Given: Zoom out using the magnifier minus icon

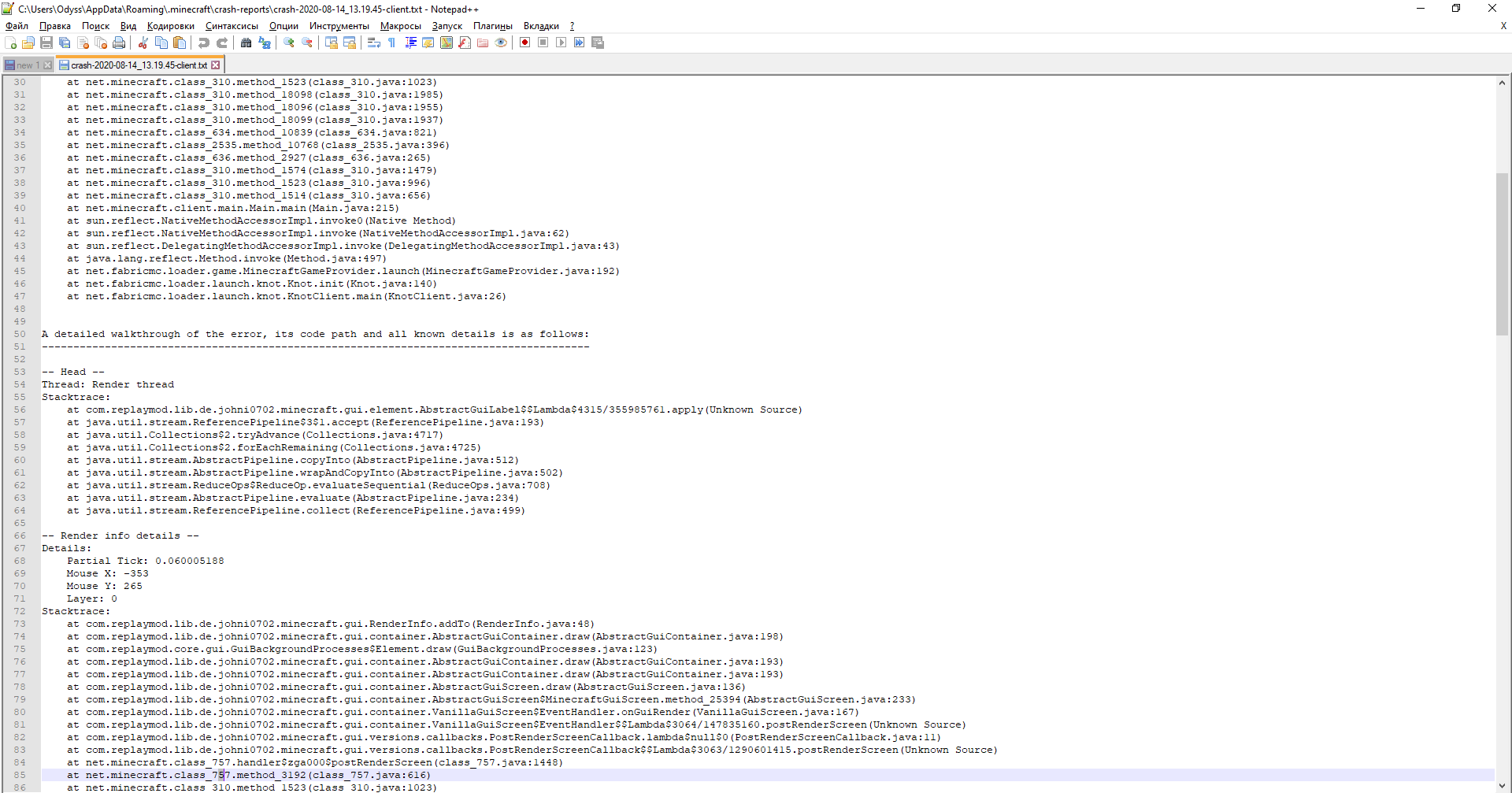Looking at the screenshot, I should (x=307, y=43).
